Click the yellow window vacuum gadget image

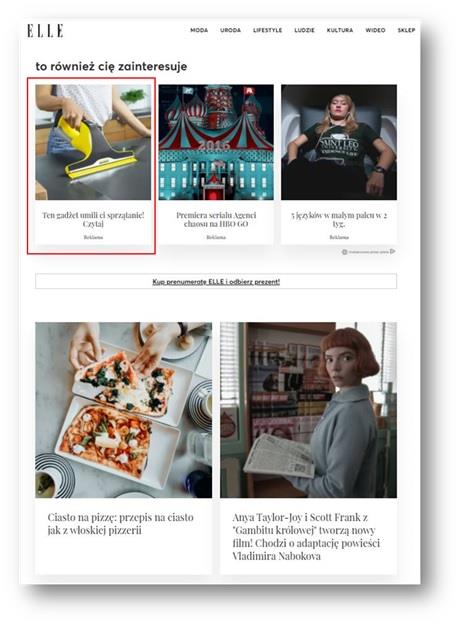tap(93, 142)
